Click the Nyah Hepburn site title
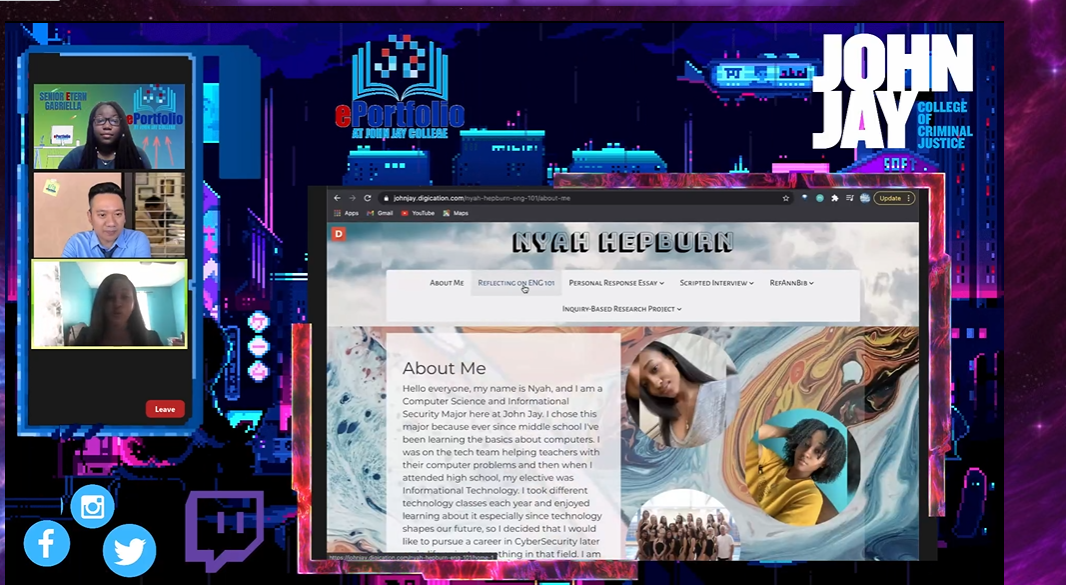 coord(623,242)
